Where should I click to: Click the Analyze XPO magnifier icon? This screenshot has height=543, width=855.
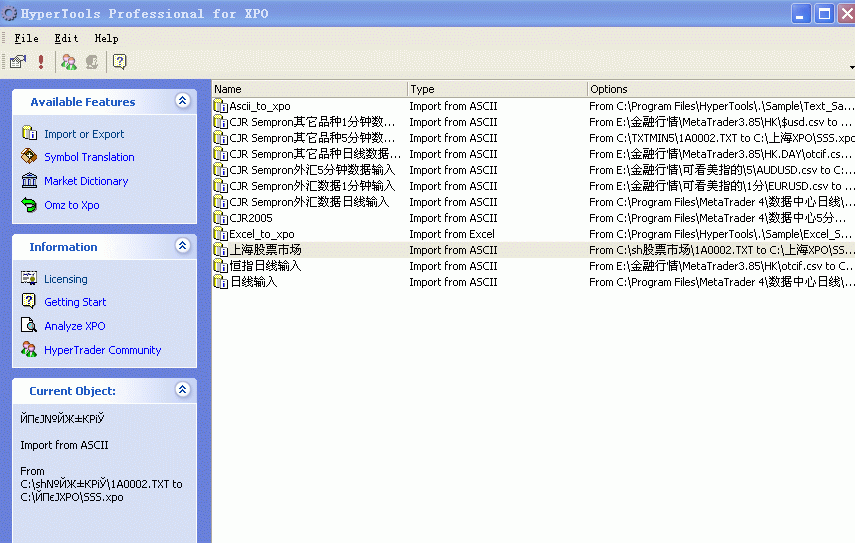click(x=29, y=325)
